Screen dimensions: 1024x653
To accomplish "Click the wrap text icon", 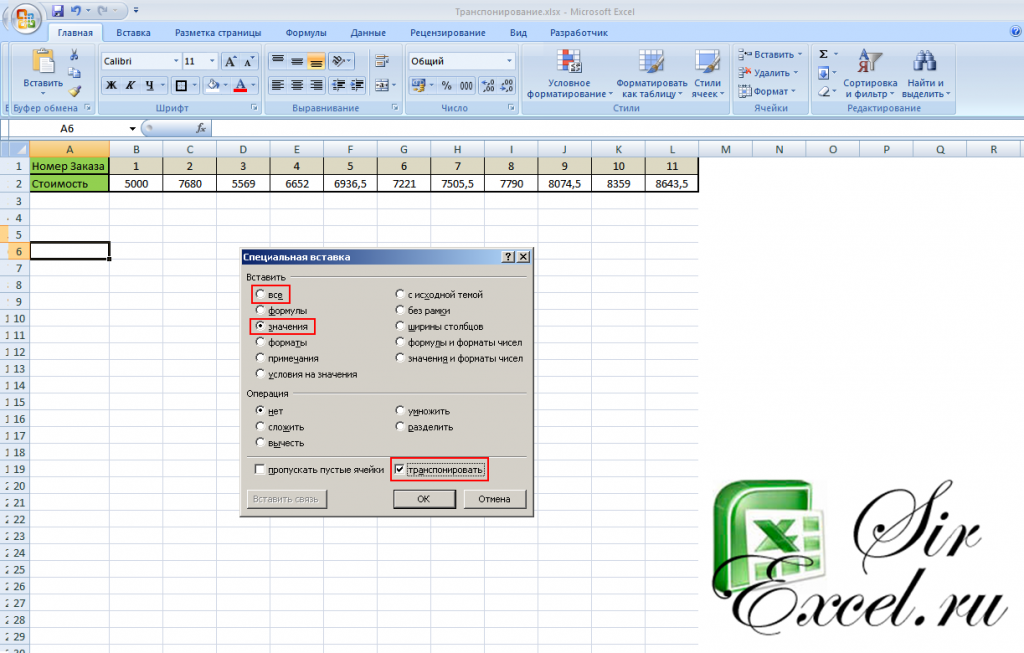I will pyautogui.click(x=383, y=61).
